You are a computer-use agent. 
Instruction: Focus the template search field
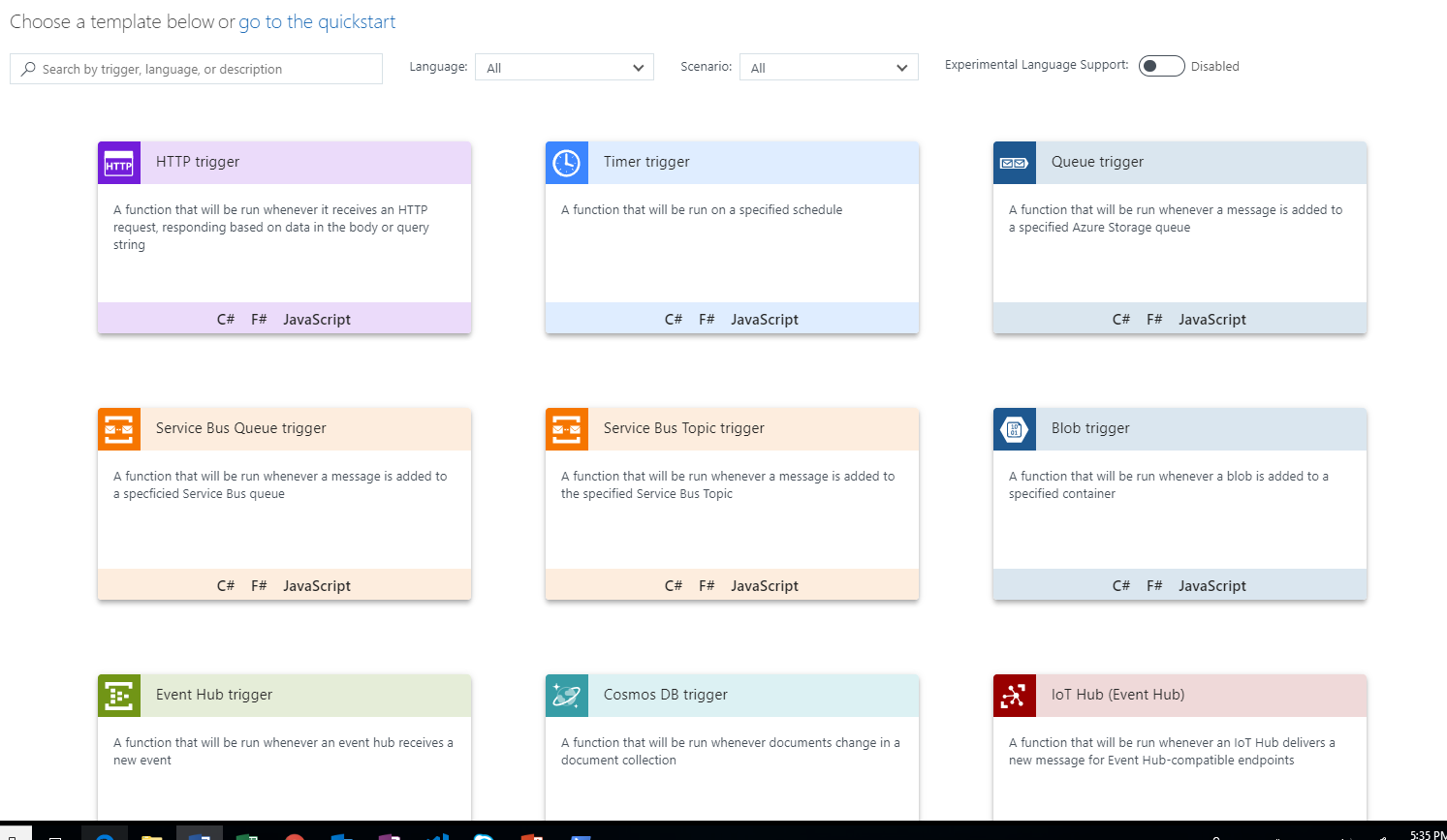click(x=196, y=69)
